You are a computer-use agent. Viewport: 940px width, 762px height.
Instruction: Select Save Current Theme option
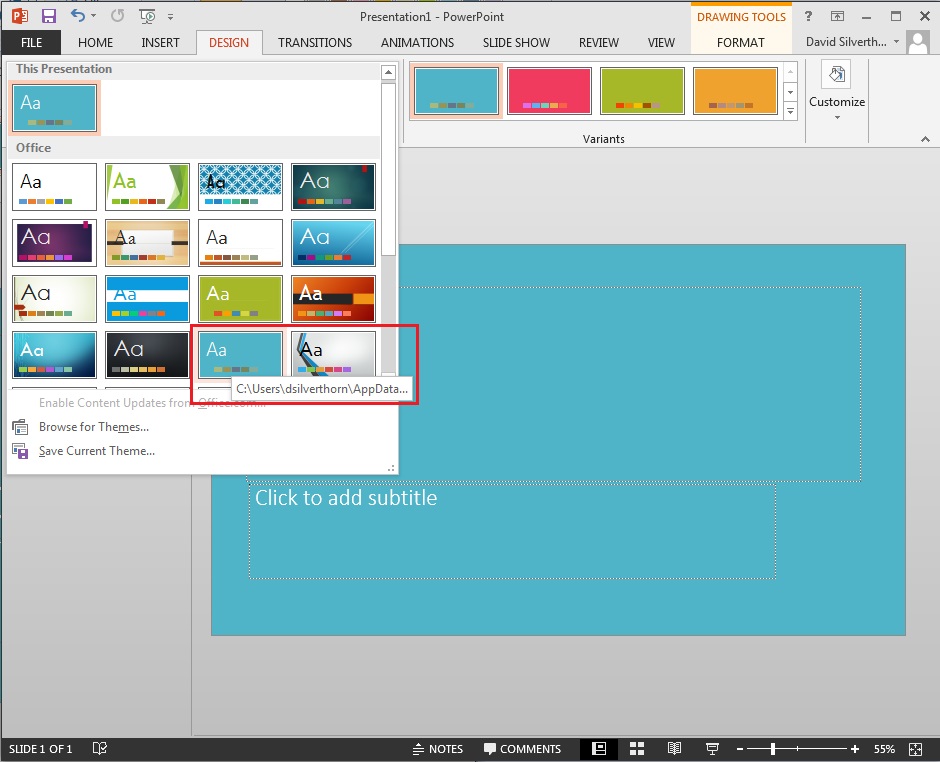tap(95, 451)
